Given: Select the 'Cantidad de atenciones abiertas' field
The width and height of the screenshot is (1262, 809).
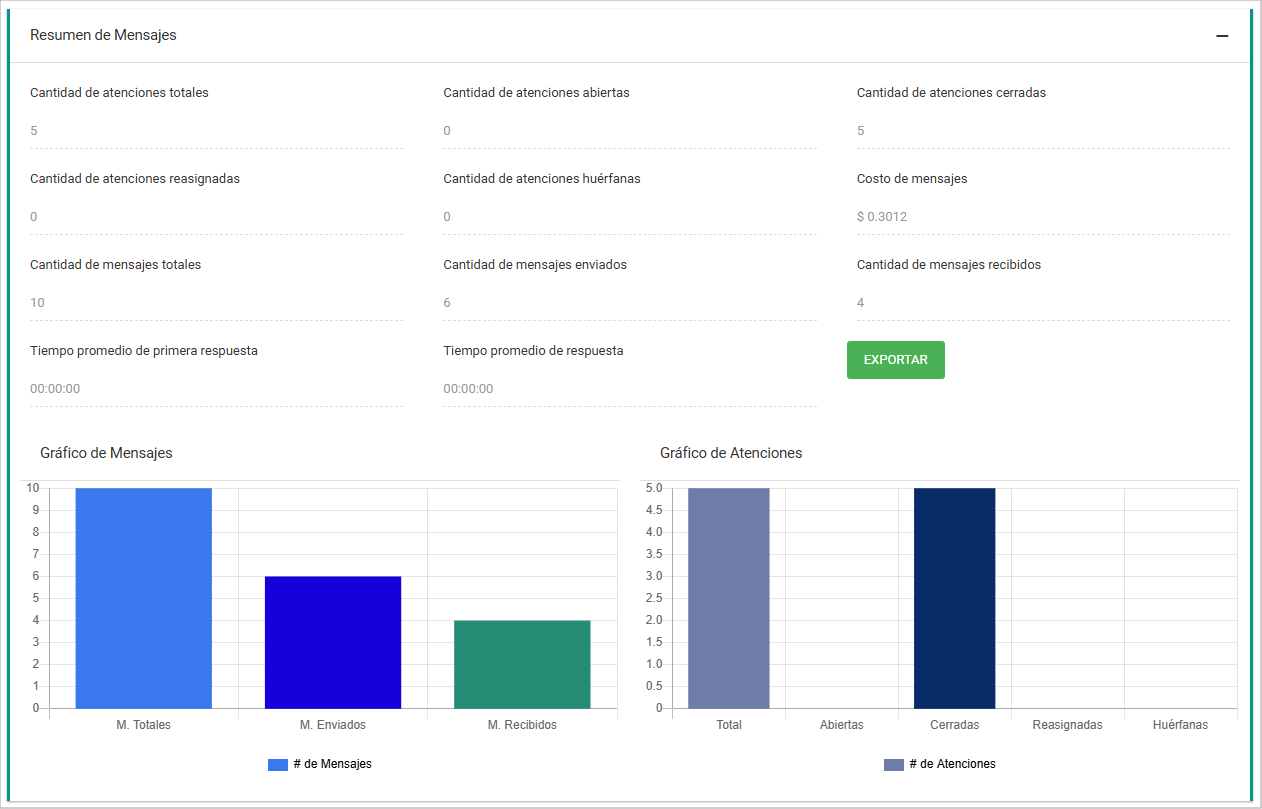Looking at the screenshot, I should pyautogui.click(x=629, y=131).
